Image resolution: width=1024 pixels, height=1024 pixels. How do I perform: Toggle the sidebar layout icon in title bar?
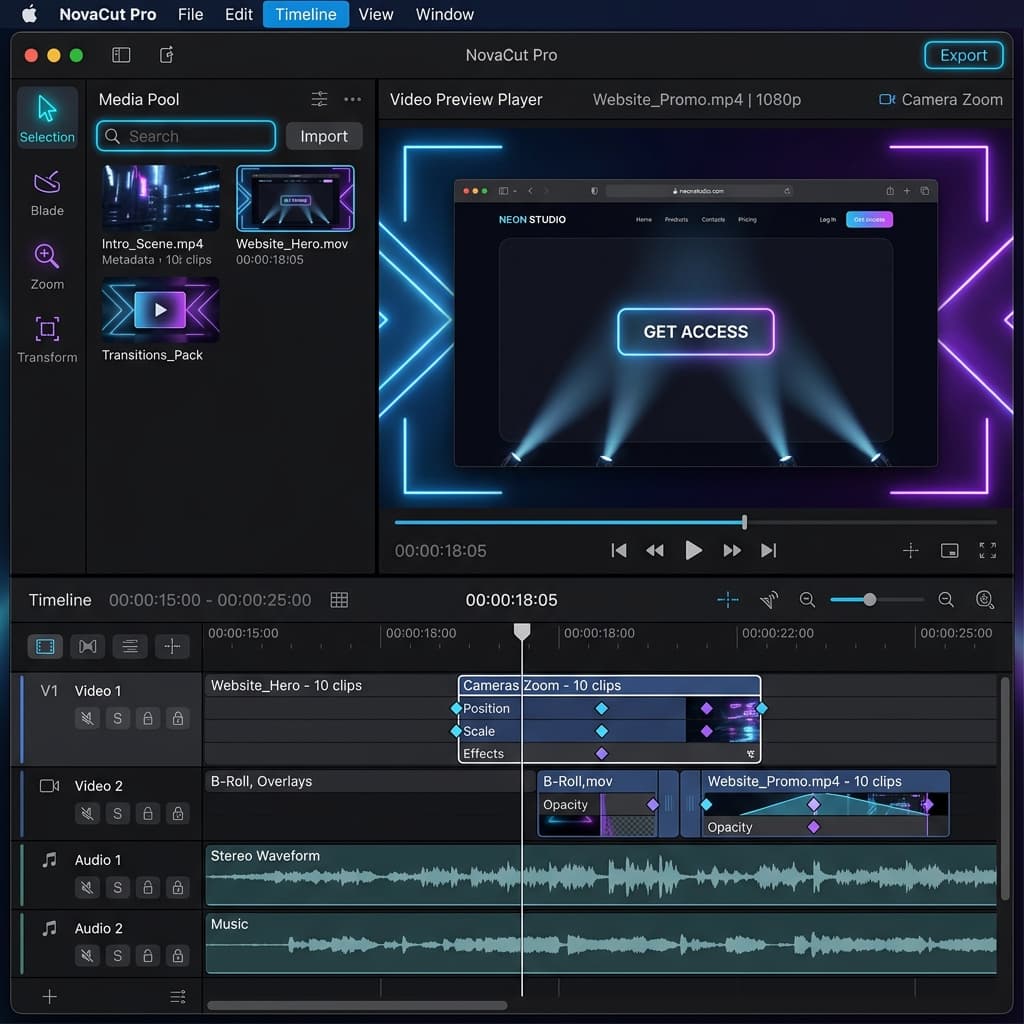[121, 55]
